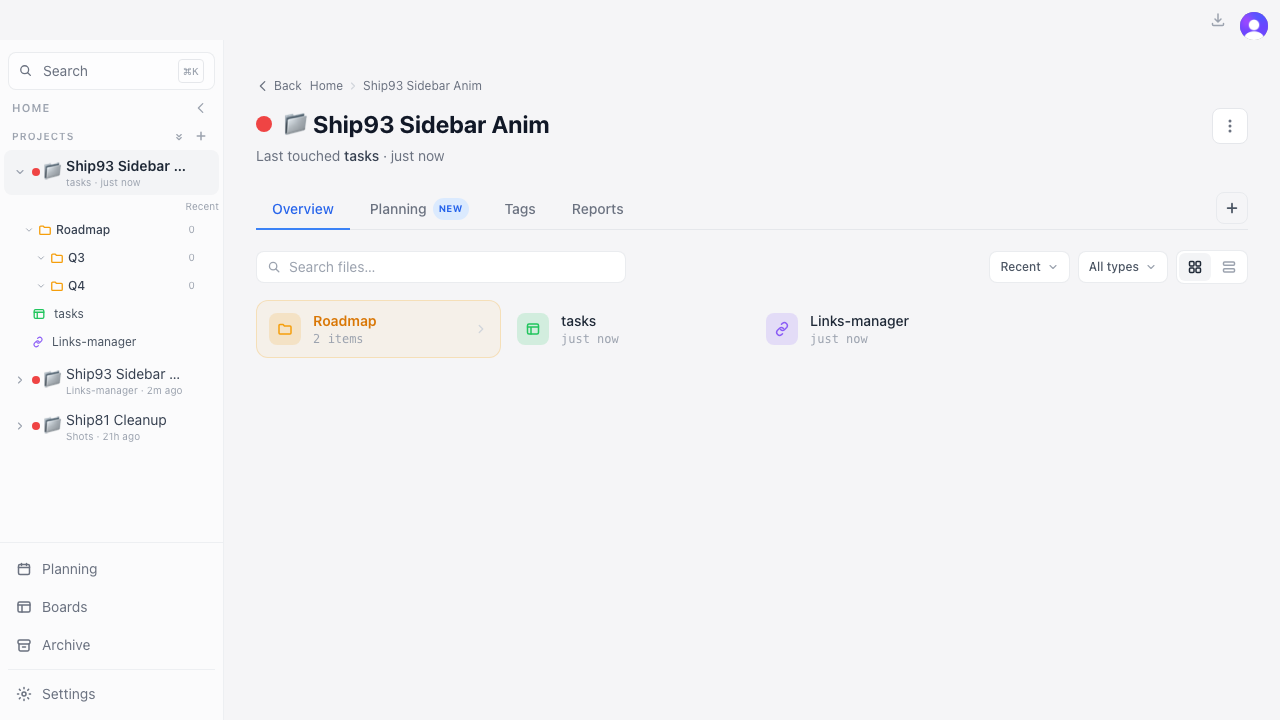
Task: Open Links-manager in sidebar tree
Action: (x=94, y=342)
